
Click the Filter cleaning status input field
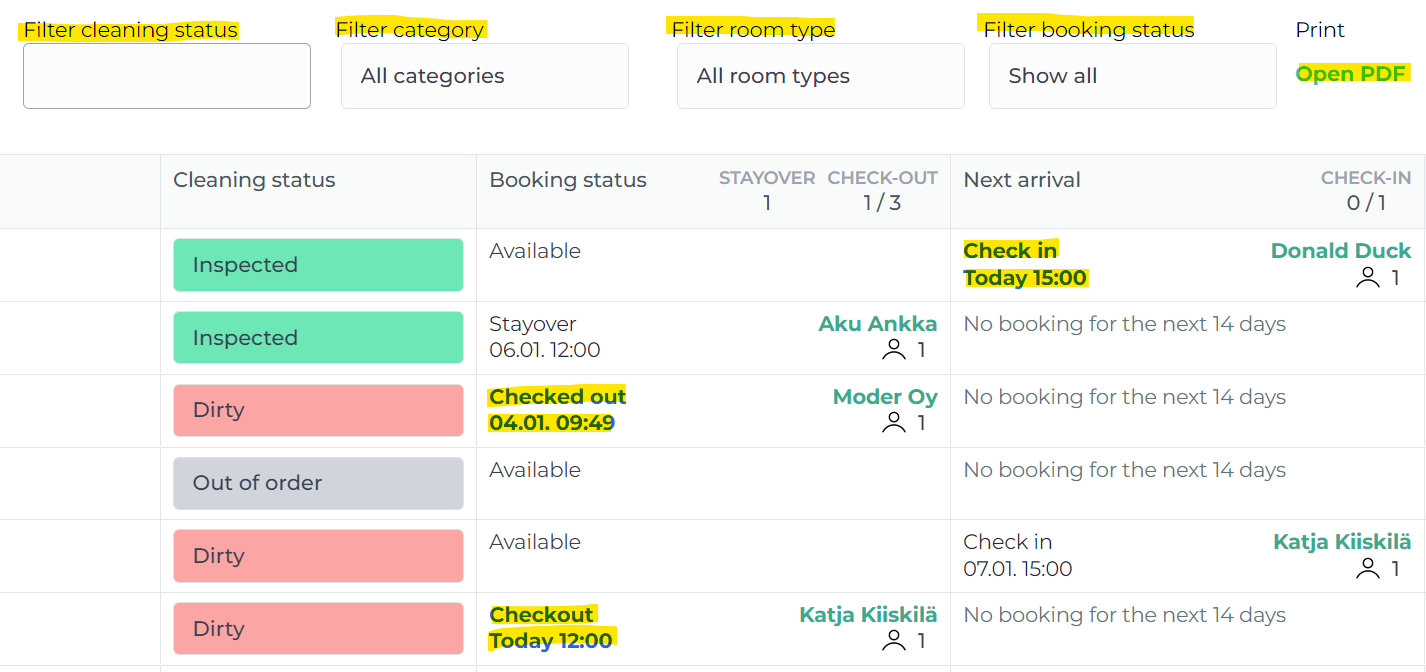167,76
